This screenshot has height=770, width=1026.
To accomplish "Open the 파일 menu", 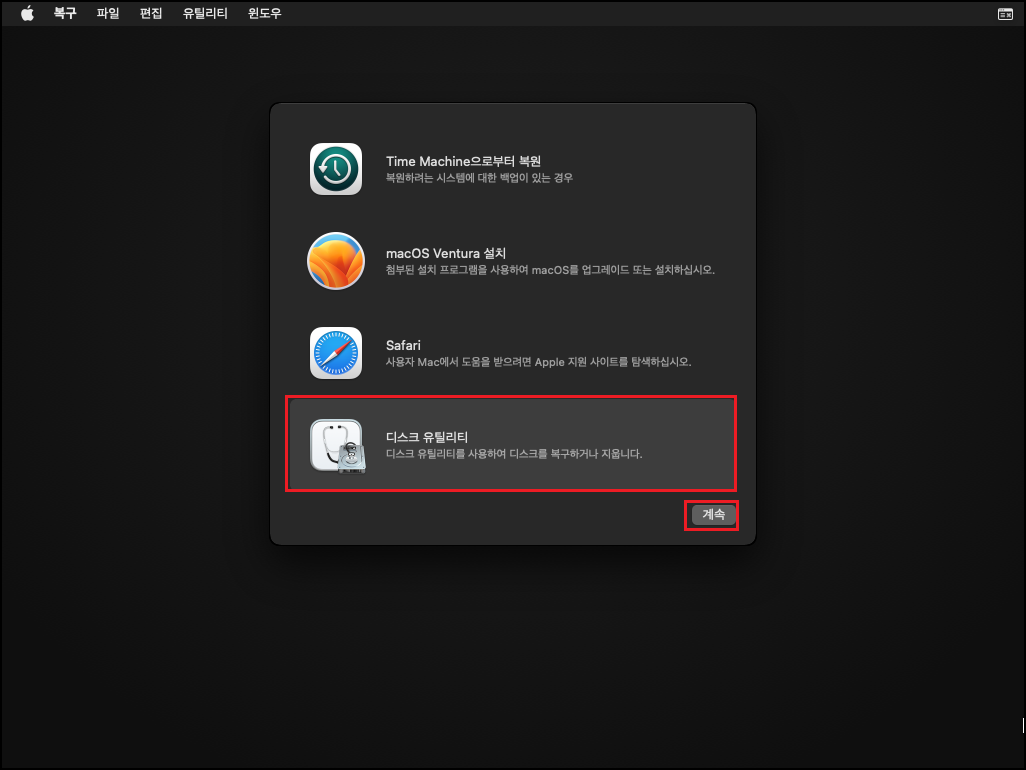I will tap(108, 13).
